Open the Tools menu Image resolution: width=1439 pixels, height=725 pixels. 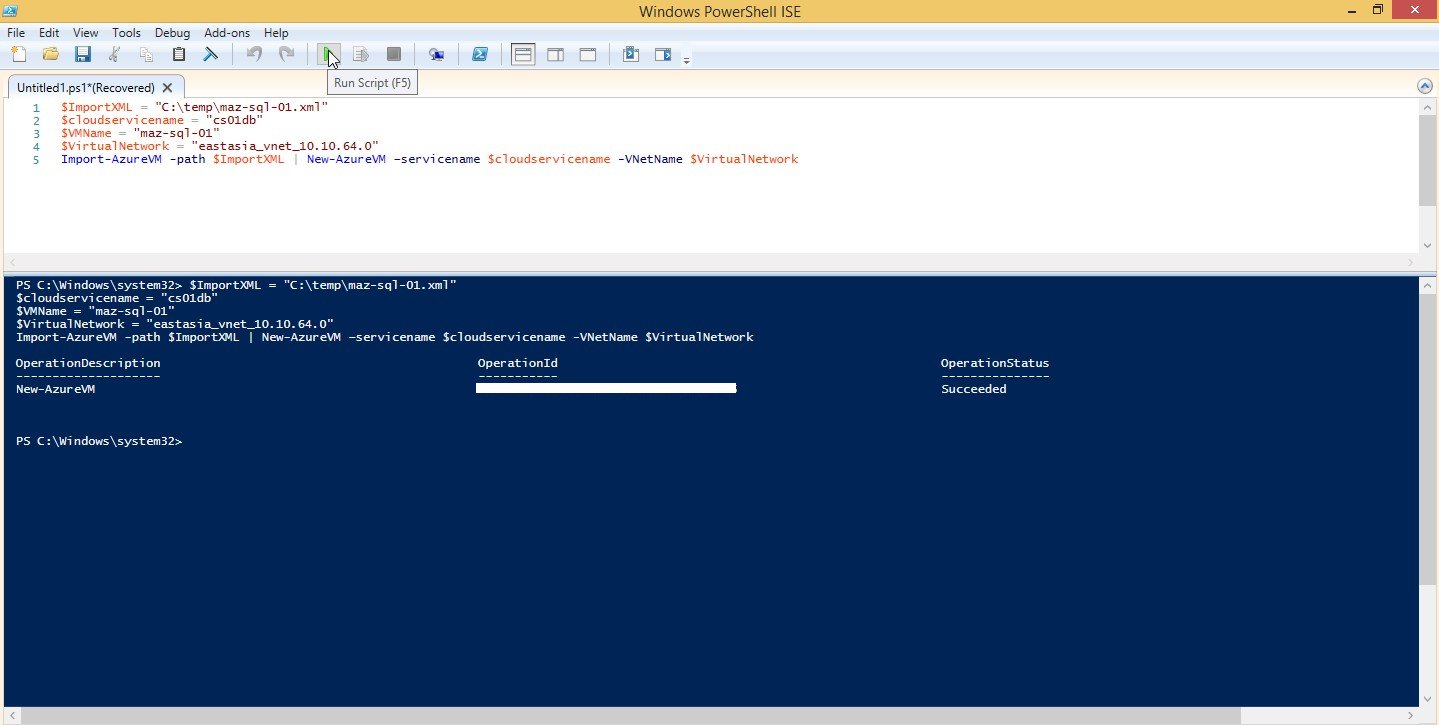[126, 33]
